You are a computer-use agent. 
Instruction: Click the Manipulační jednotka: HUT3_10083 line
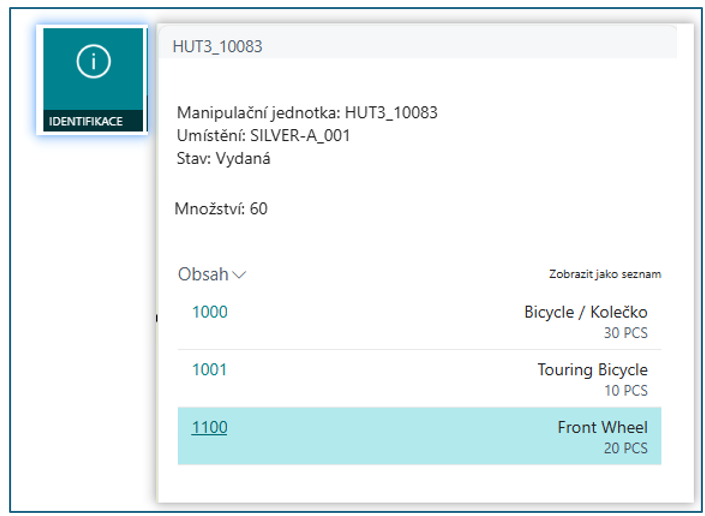(x=307, y=113)
